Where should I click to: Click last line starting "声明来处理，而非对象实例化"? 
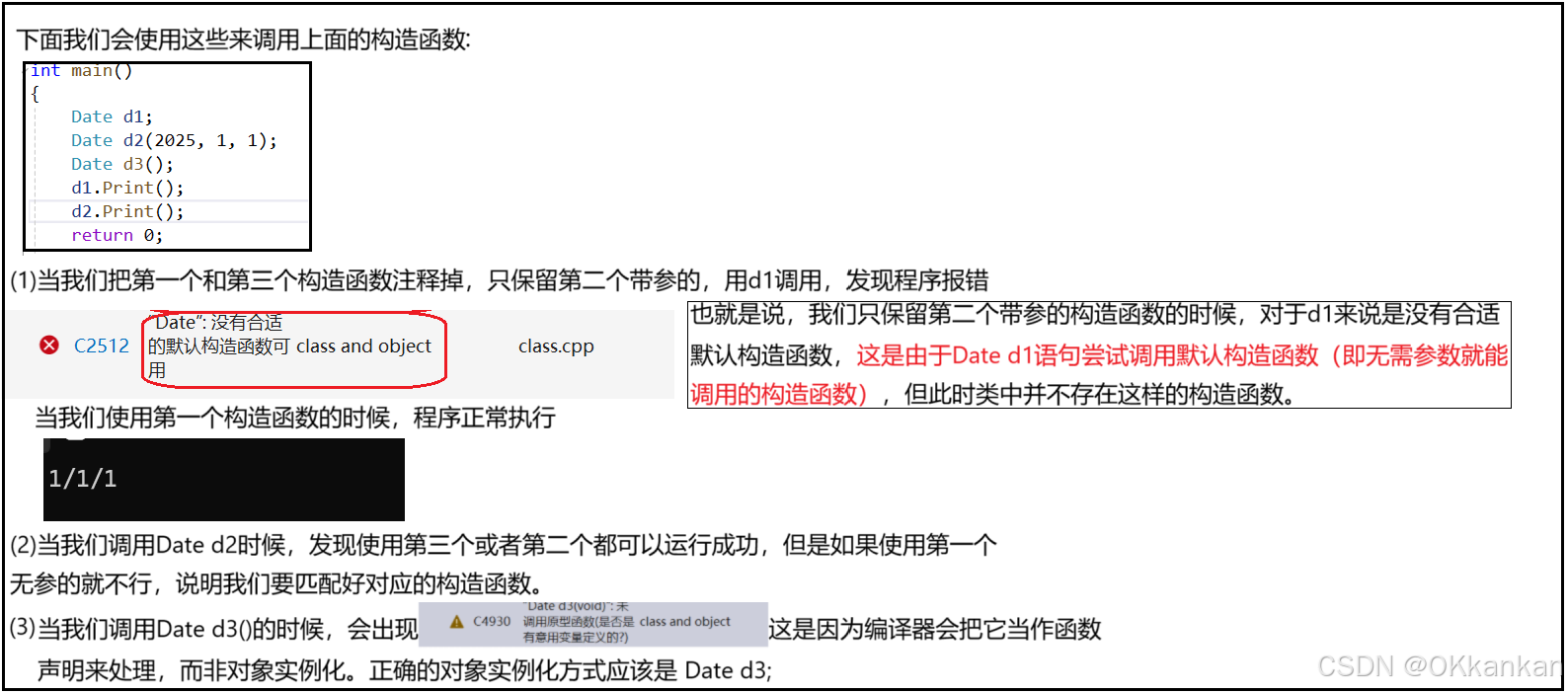405,670
